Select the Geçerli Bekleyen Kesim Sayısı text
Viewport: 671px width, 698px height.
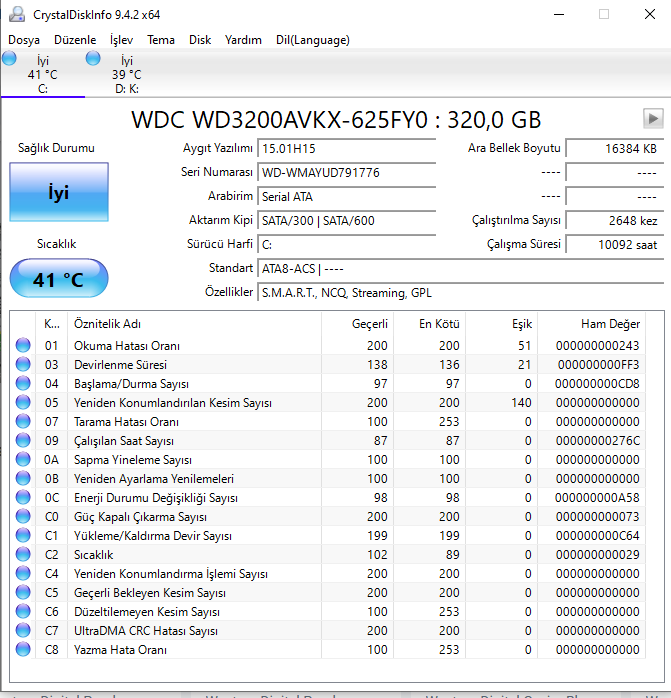coord(150,593)
